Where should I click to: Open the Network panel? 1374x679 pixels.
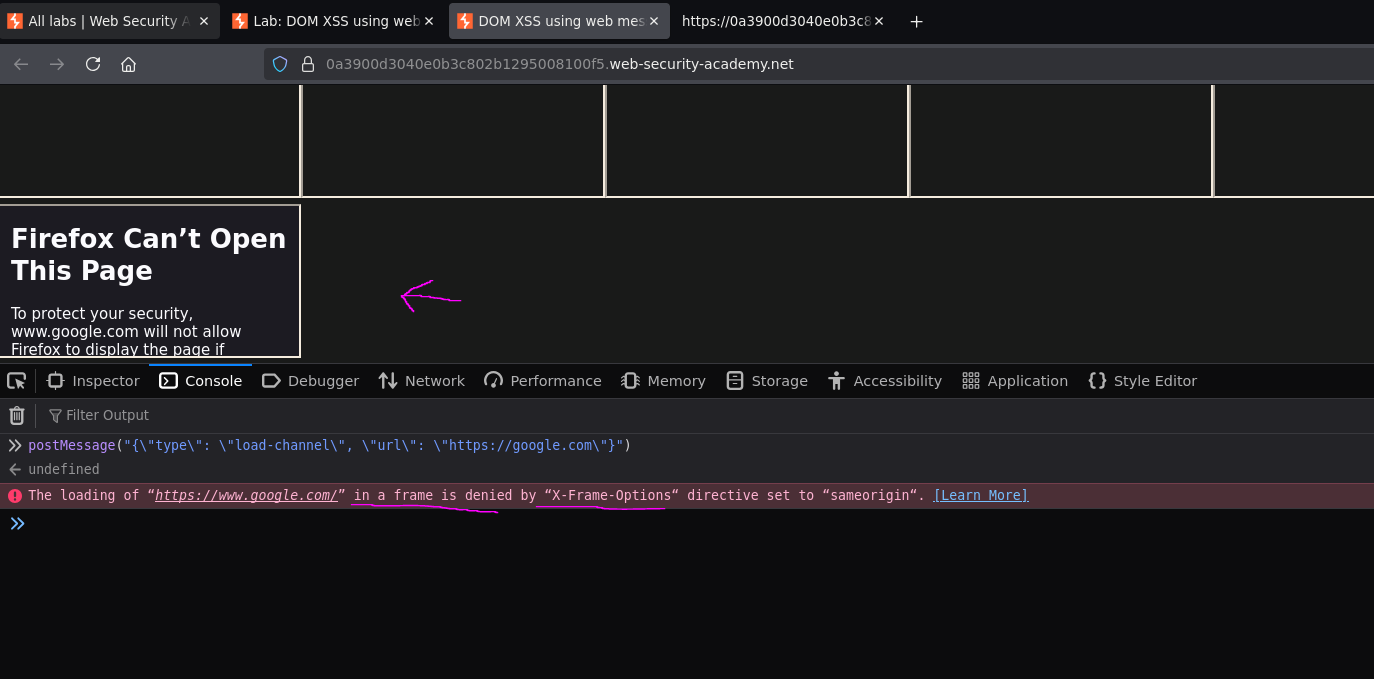point(421,381)
